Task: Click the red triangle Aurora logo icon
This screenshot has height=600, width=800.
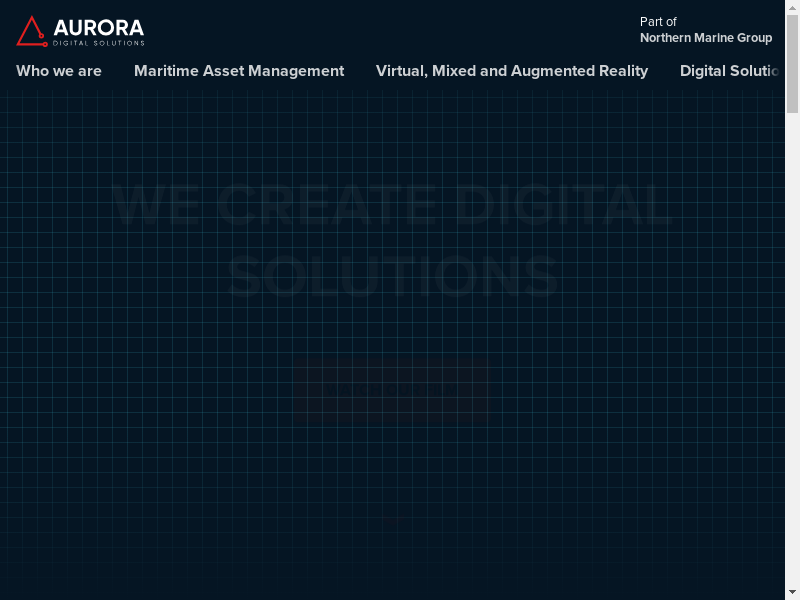Action: 31,31
